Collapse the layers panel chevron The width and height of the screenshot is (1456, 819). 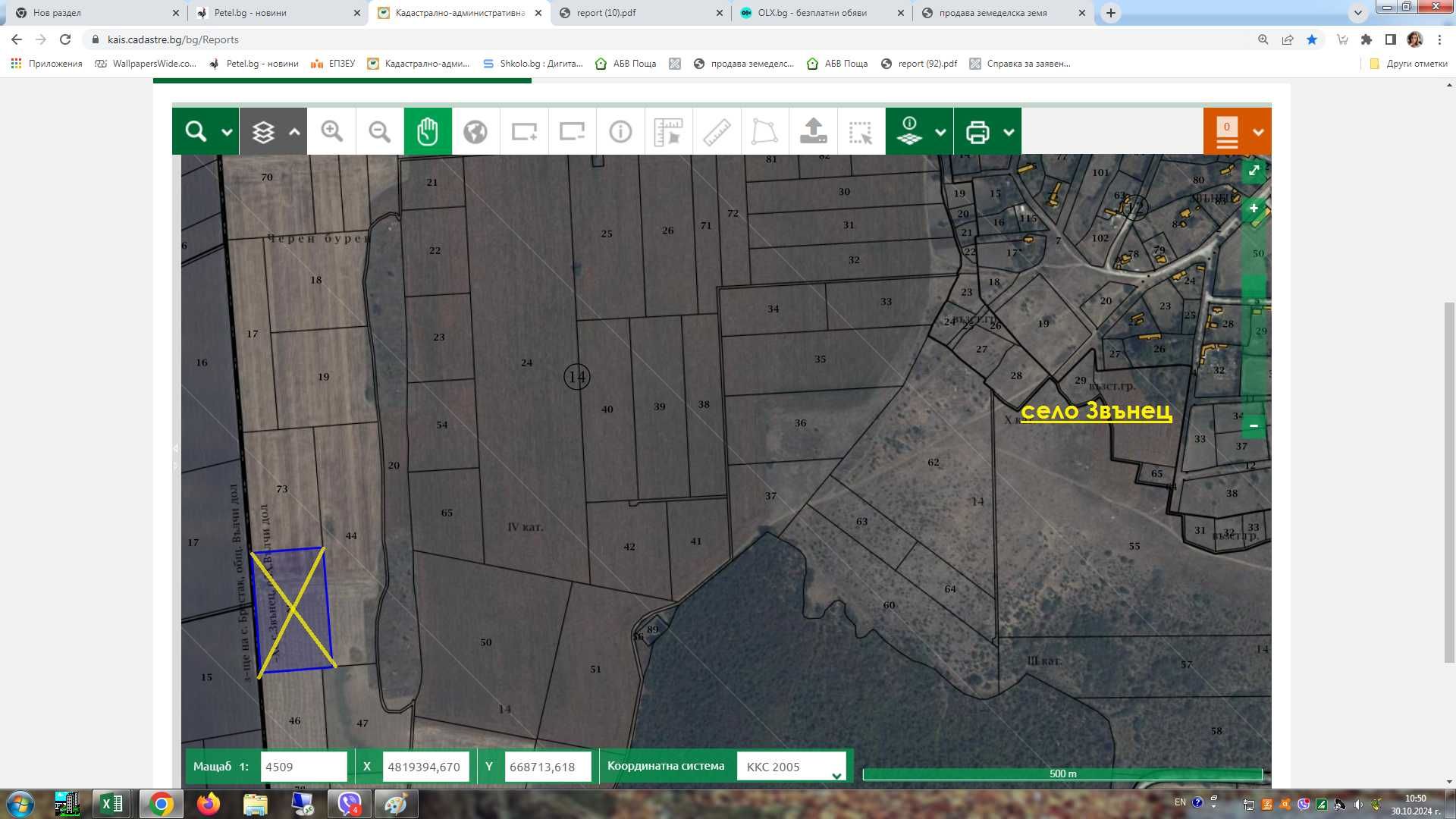(295, 131)
